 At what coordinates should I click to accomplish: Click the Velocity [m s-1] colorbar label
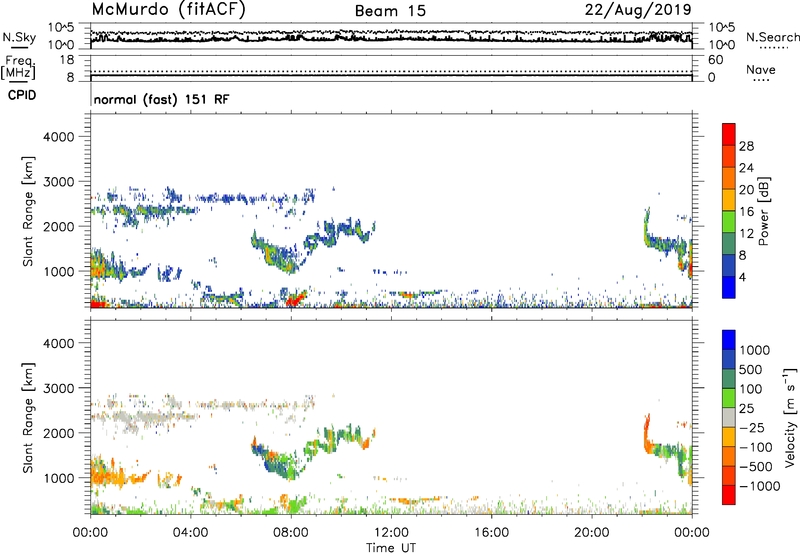tap(790, 417)
